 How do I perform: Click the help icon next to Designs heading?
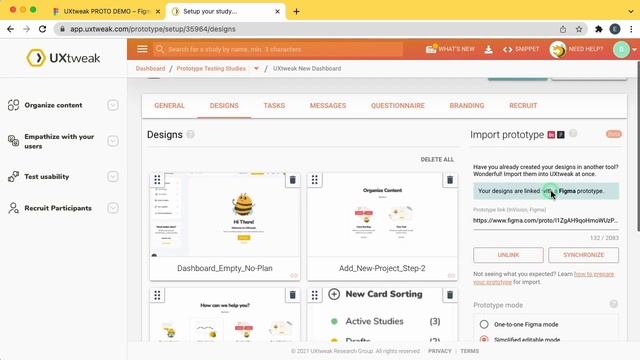coord(190,134)
